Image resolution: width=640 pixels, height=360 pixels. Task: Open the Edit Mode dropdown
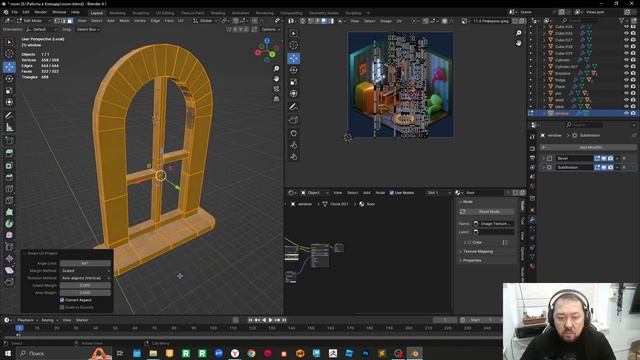34,20
